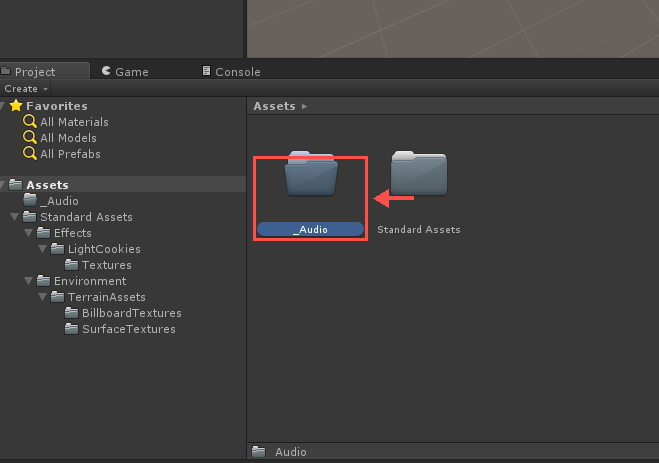This screenshot has height=463, width=659.
Task: Click the All Prefabs search icon
Action: 29,153
